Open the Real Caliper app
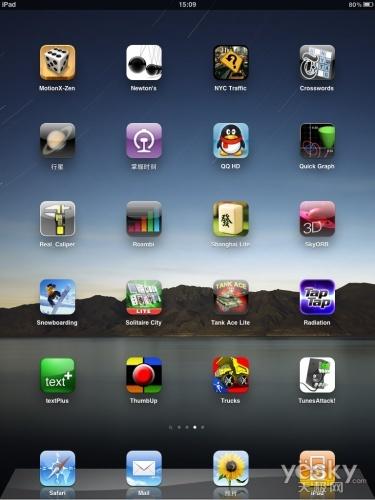The image size is (375, 500). pos(57,219)
